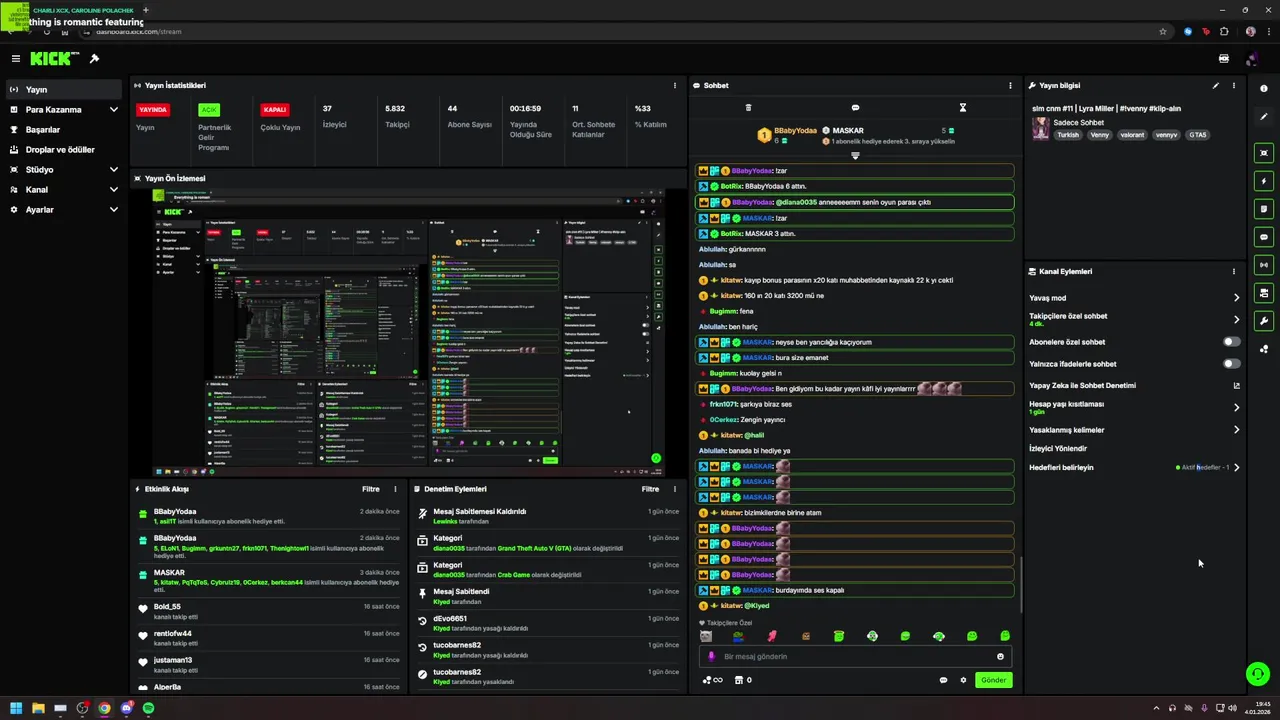The width and height of the screenshot is (1280, 720).
Task: Click pencil edit icon in Yayın bilgisi
Action: [x=1216, y=86]
